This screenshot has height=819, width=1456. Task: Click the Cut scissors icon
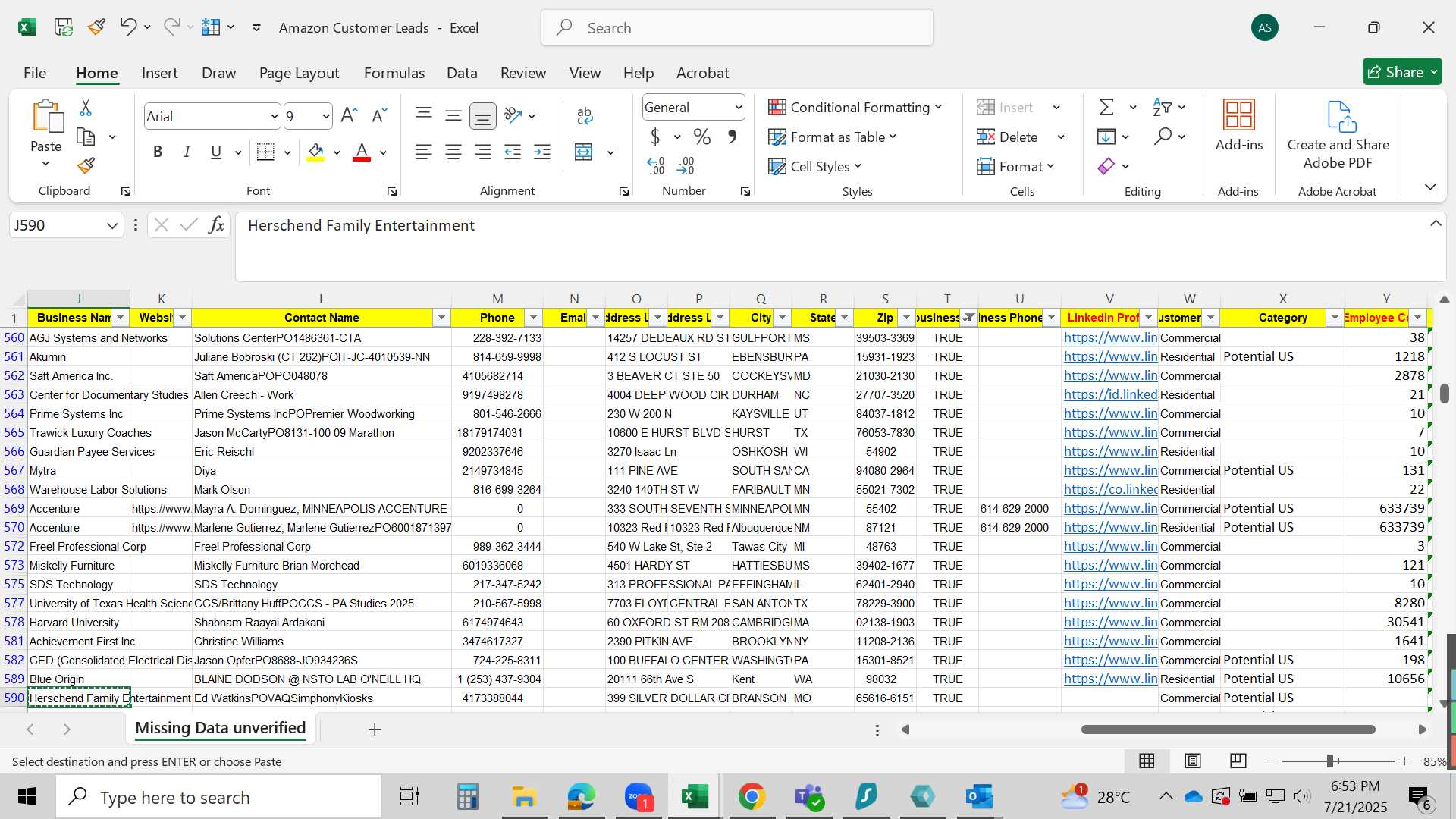86,108
